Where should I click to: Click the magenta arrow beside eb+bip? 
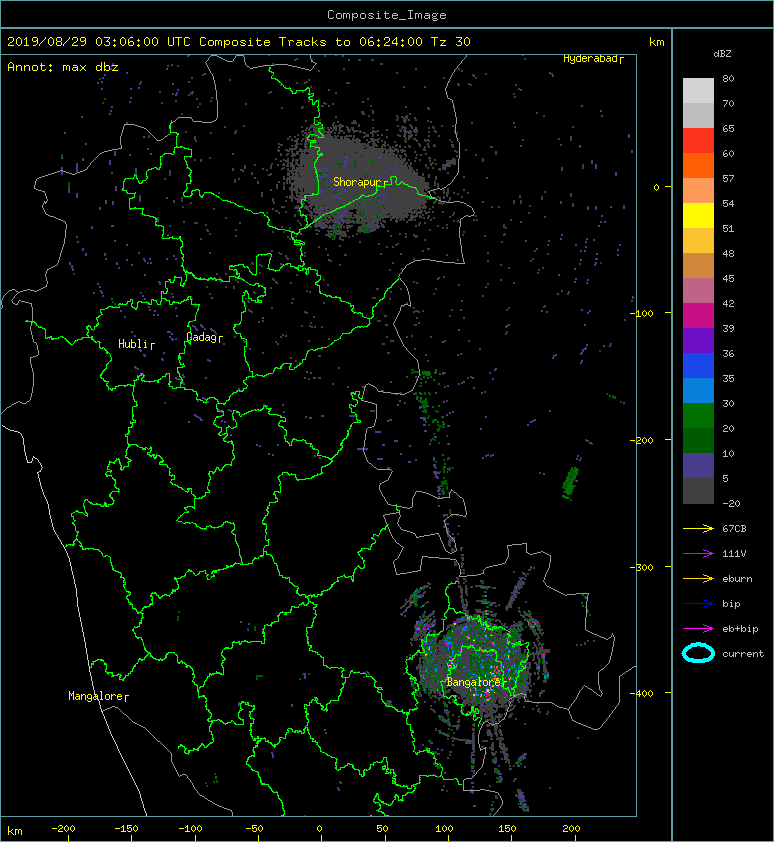coord(698,629)
